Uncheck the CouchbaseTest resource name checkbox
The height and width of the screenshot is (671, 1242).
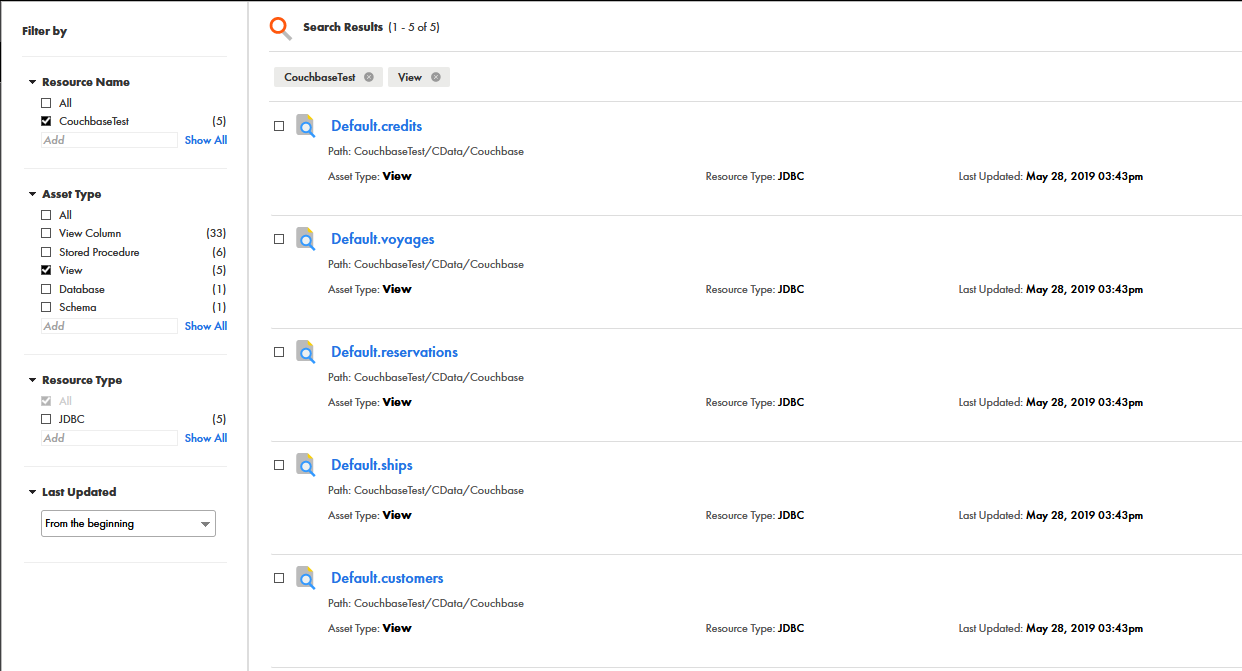46,121
